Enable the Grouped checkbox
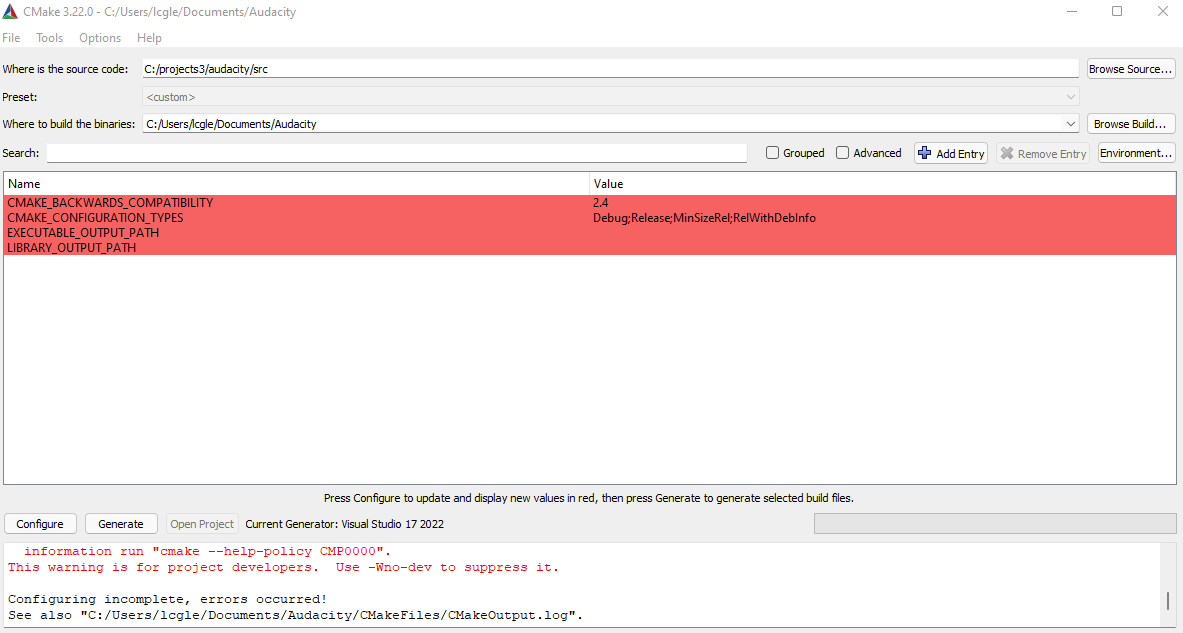 [x=772, y=152]
